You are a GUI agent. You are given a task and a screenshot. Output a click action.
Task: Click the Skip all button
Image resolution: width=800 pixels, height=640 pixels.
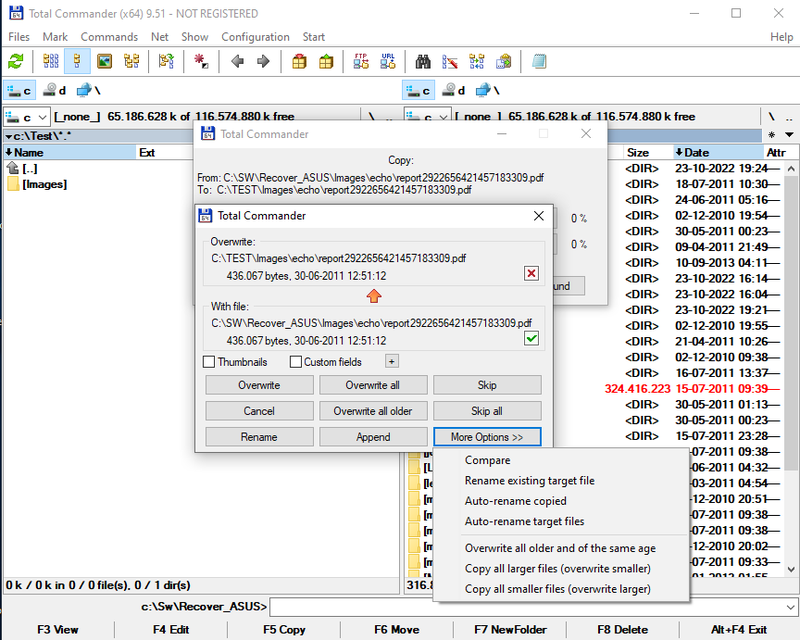coord(487,411)
